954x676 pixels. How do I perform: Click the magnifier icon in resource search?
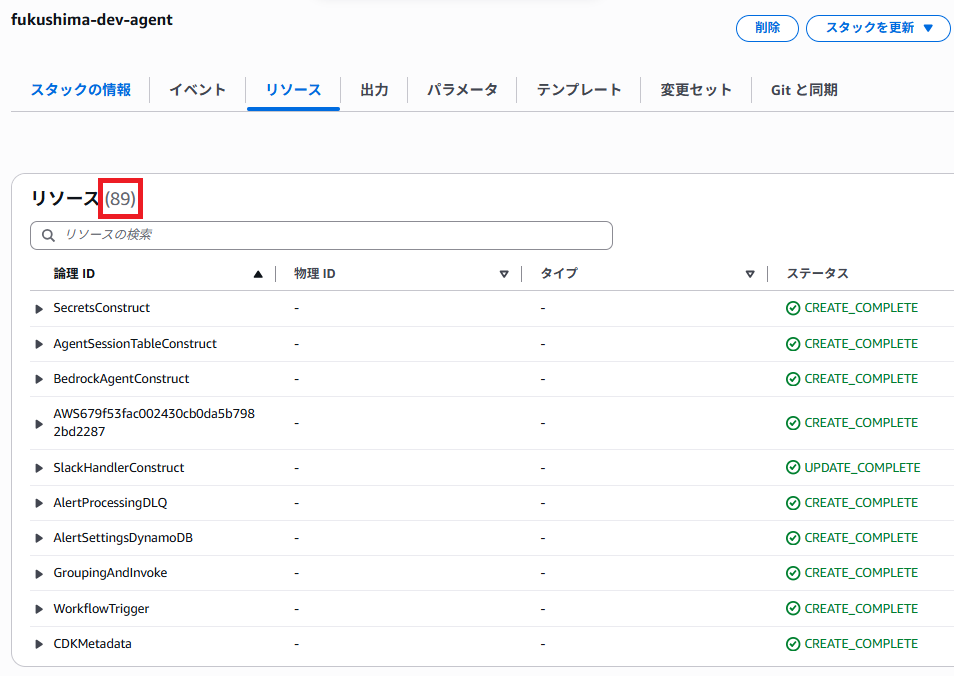(x=48, y=235)
